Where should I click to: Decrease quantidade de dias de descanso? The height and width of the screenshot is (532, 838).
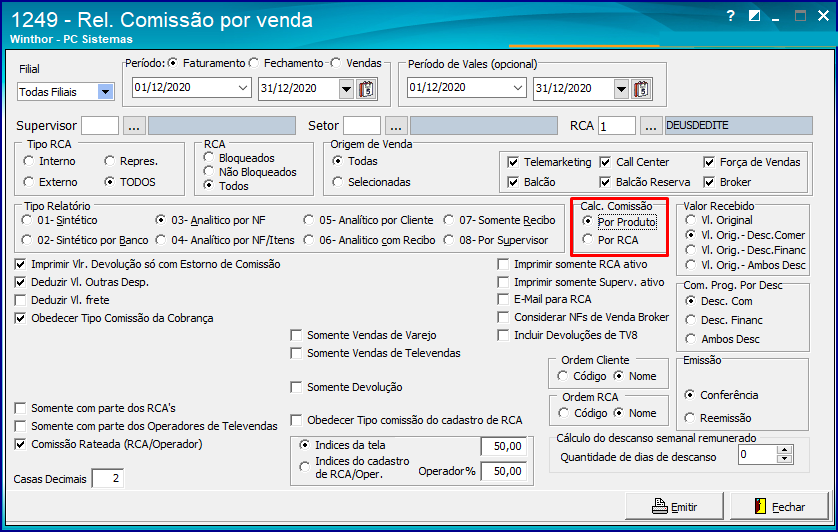784,459
